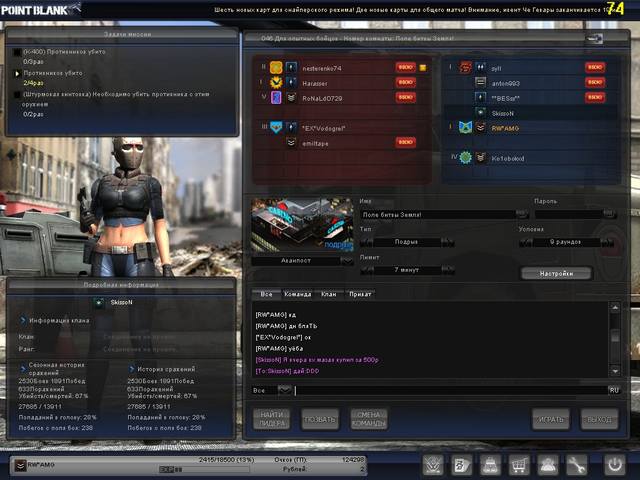The width and height of the screenshot is (640, 480).
Task: Switch to the Все chat tab
Action: coord(267,294)
